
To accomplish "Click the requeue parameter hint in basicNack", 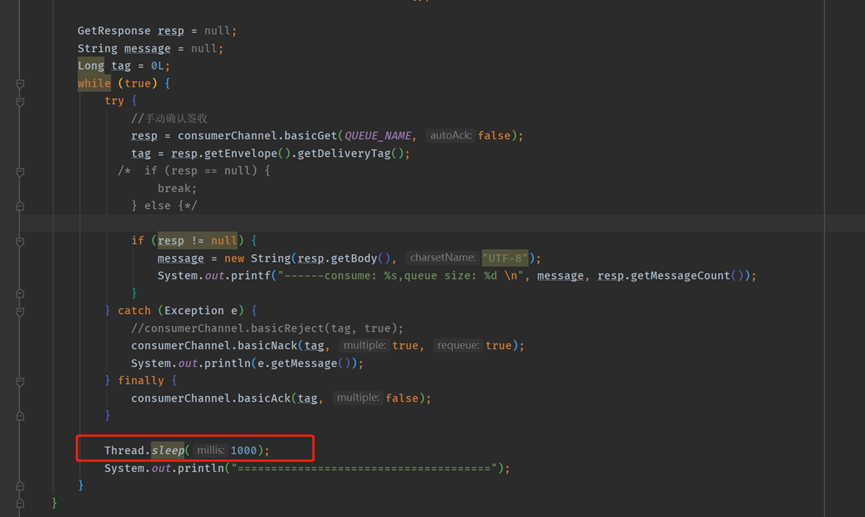I will pyautogui.click(x=459, y=346).
